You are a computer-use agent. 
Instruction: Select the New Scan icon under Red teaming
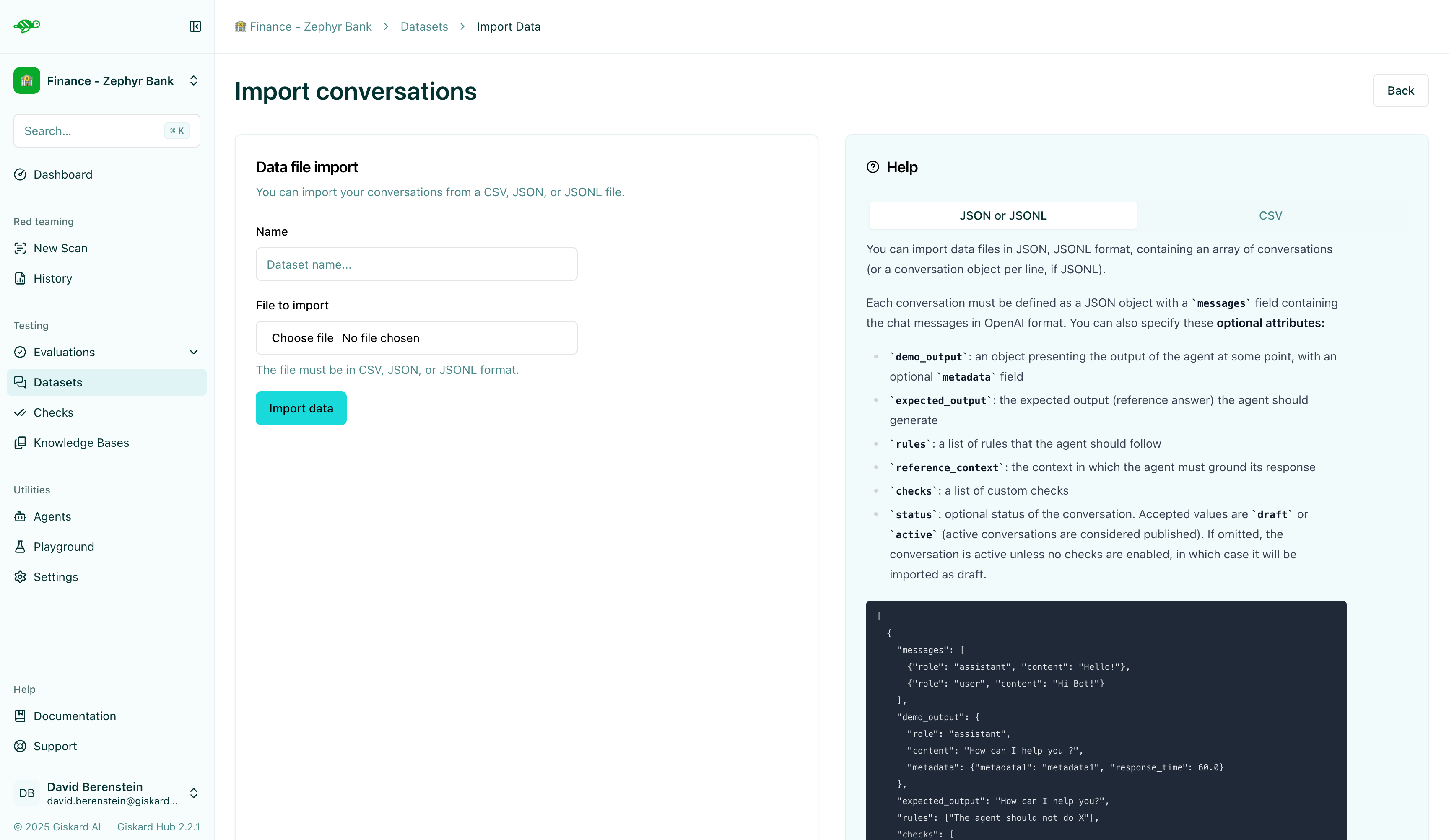(x=21, y=248)
